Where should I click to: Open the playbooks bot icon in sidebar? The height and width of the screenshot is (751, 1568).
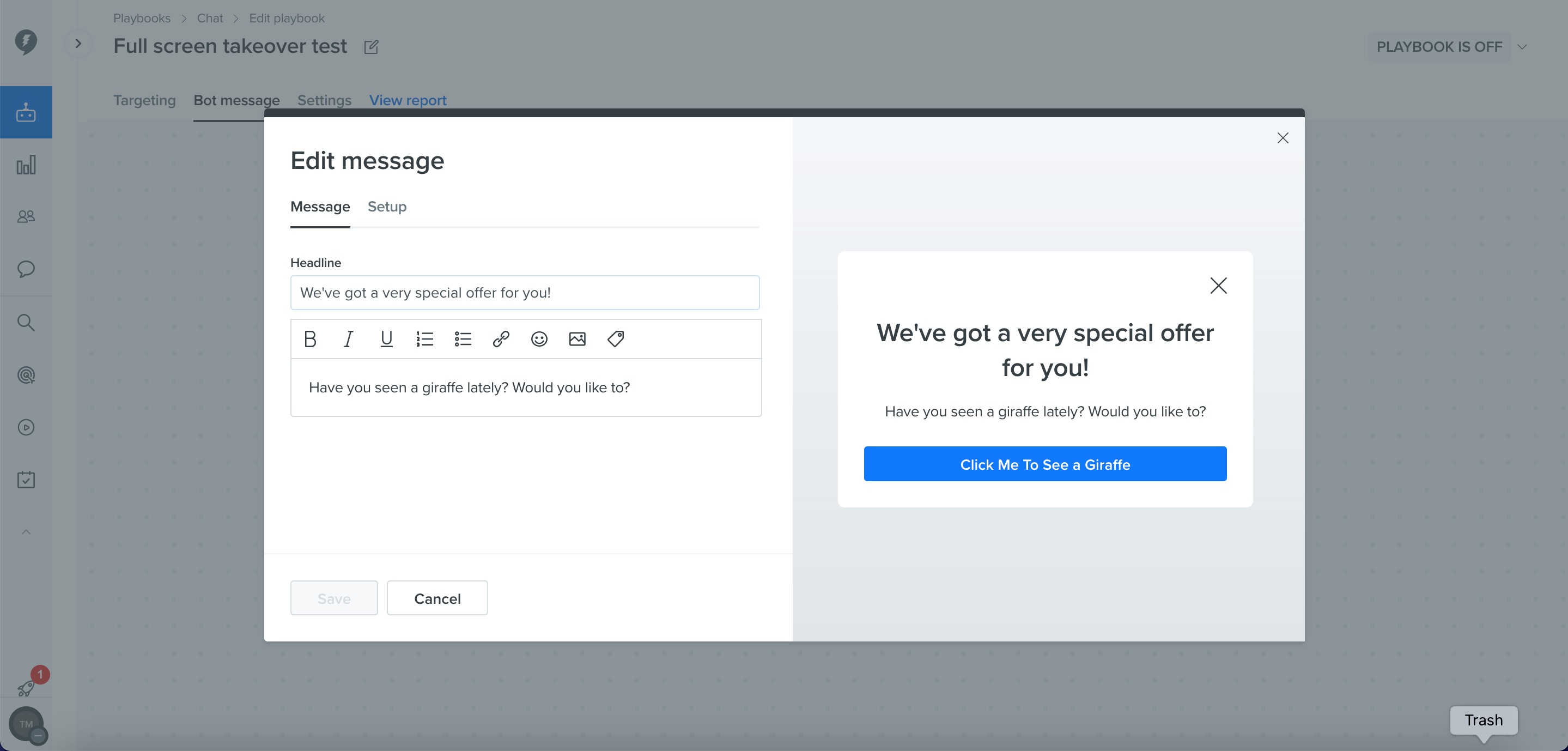coord(26,112)
